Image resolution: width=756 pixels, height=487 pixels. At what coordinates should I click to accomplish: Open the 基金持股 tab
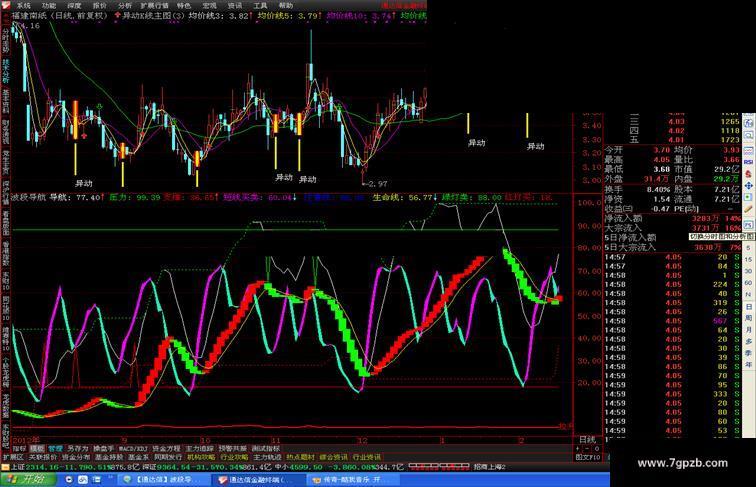pyautogui.click(x=109, y=457)
